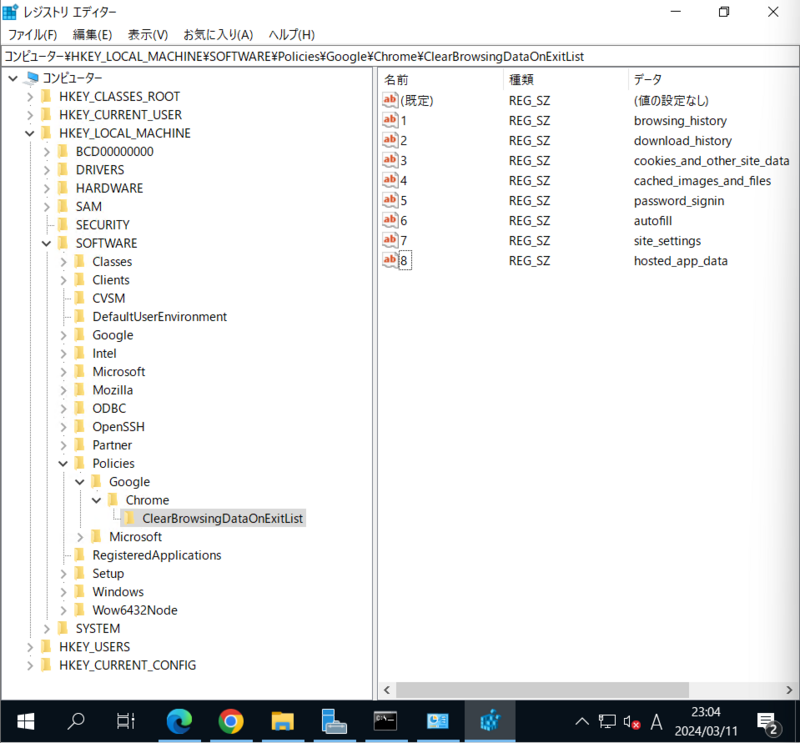Select the ClearBrowsingDataOnExitList folder icon

(x=130, y=518)
